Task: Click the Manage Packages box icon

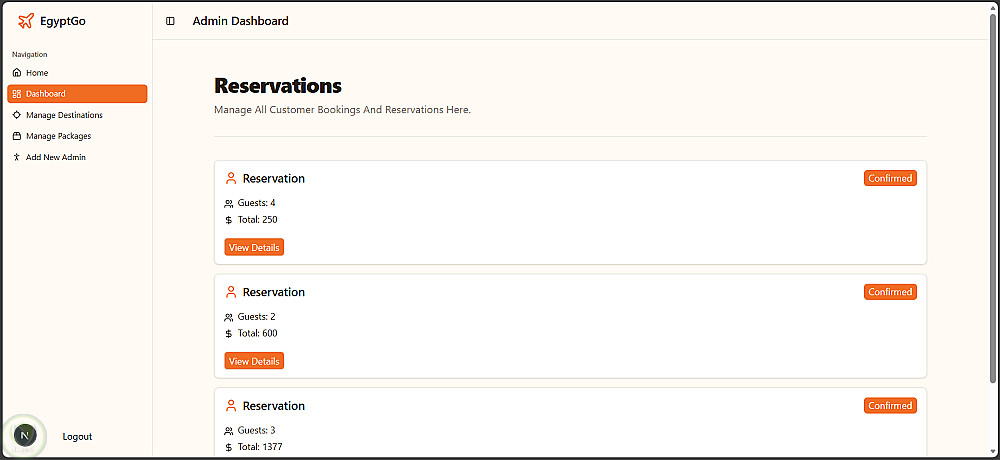Action: [x=17, y=136]
